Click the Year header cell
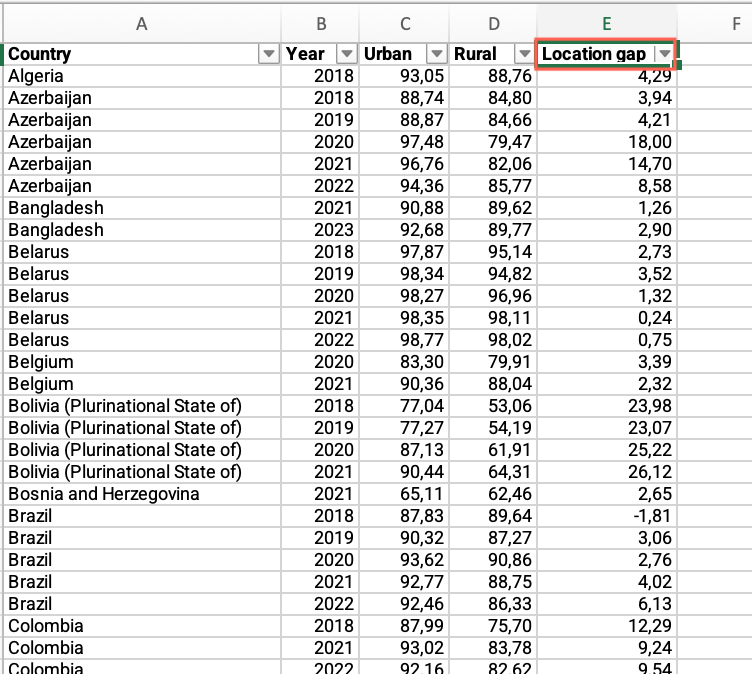The width and height of the screenshot is (752, 674). pyautogui.click(x=320, y=54)
